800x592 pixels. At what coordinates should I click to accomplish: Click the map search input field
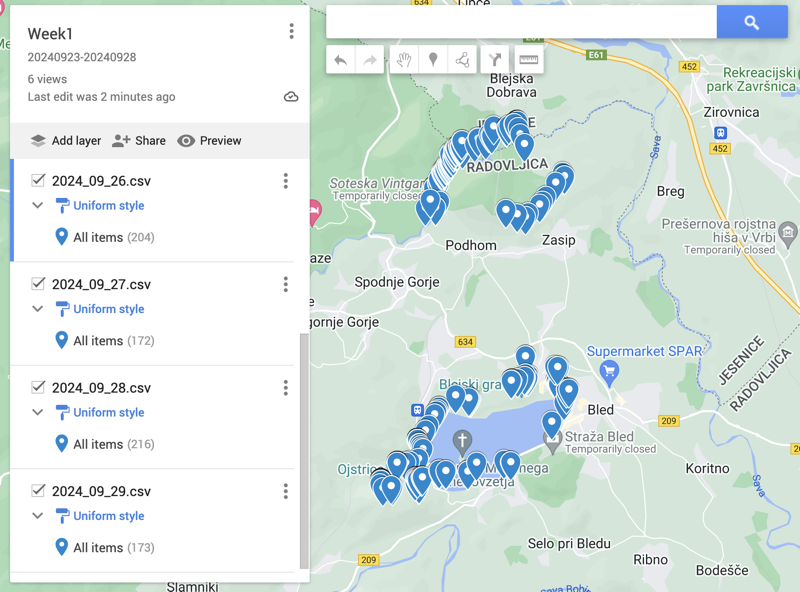[x=520, y=22]
